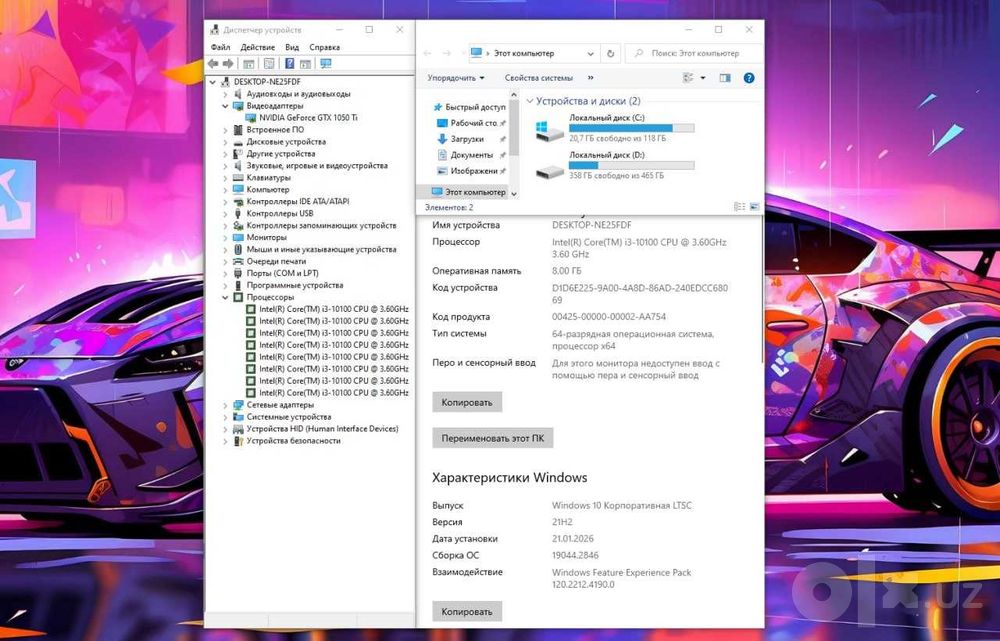Click the navigation pane scroll down arrow

[514, 193]
